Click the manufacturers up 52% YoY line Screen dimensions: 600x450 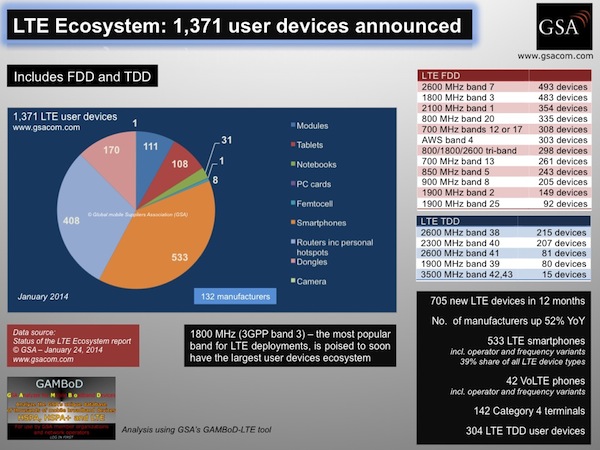(x=508, y=321)
